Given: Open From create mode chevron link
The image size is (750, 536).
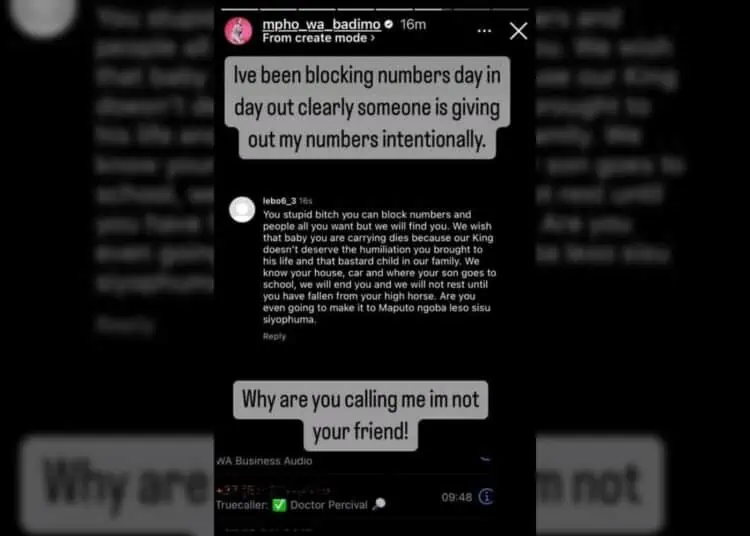Looking at the screenshot, I should click(319, 38).
